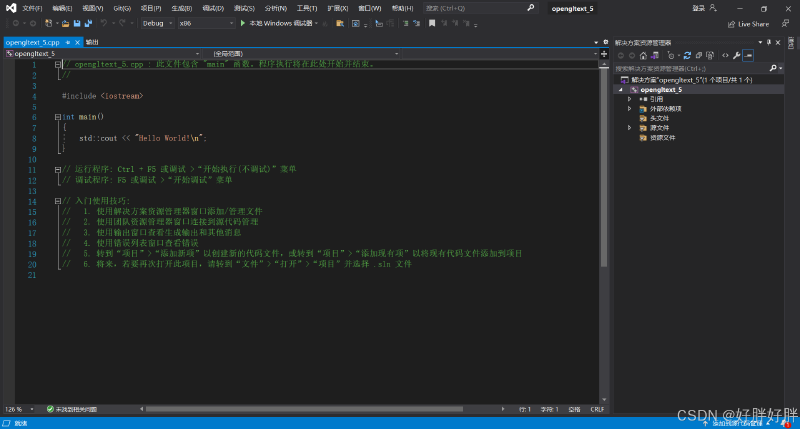Click the editor vertical scrollbar thumb
Image resolution: width=800 pixels, height=429 pixels.
point(604,168)
